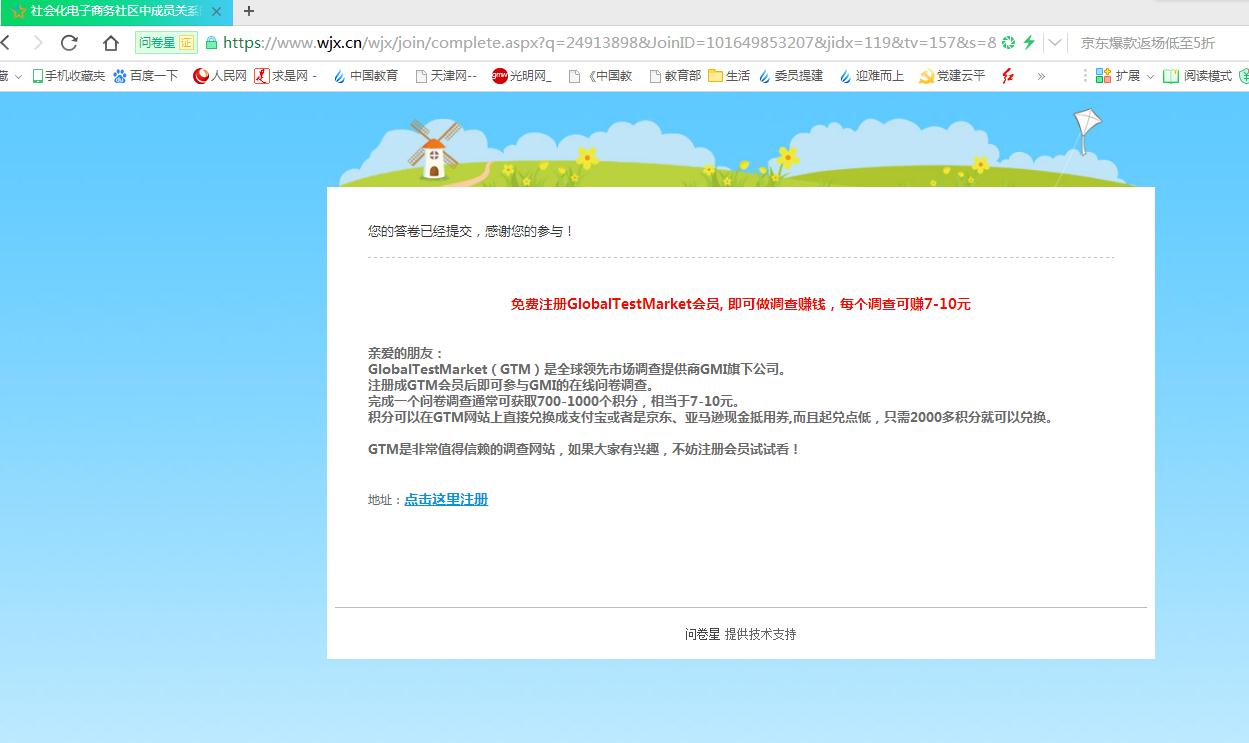This screenshot has width=1249, height=743.
Task: Open the 扩展 extensions menu
Action: click(1125, 75)
